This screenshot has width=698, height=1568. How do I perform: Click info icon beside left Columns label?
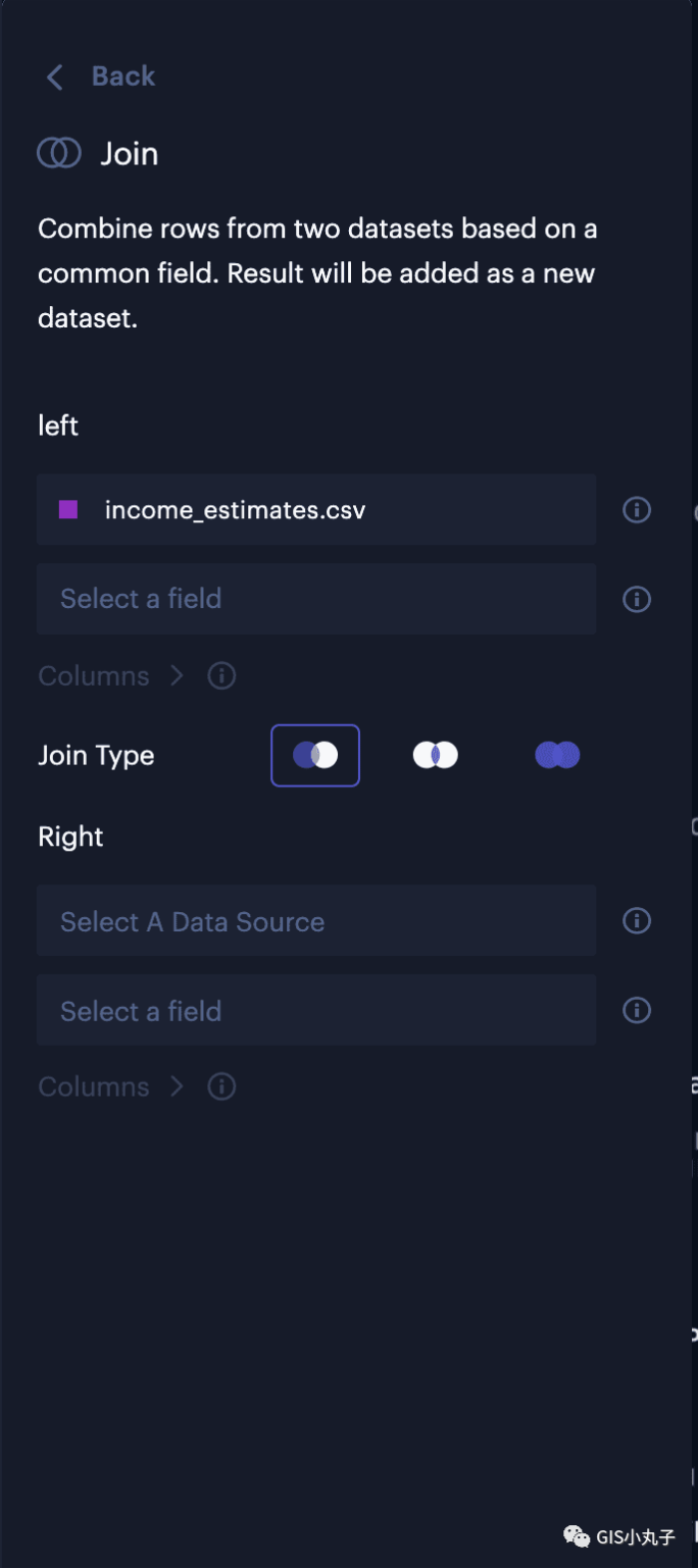tap(221, 676)
